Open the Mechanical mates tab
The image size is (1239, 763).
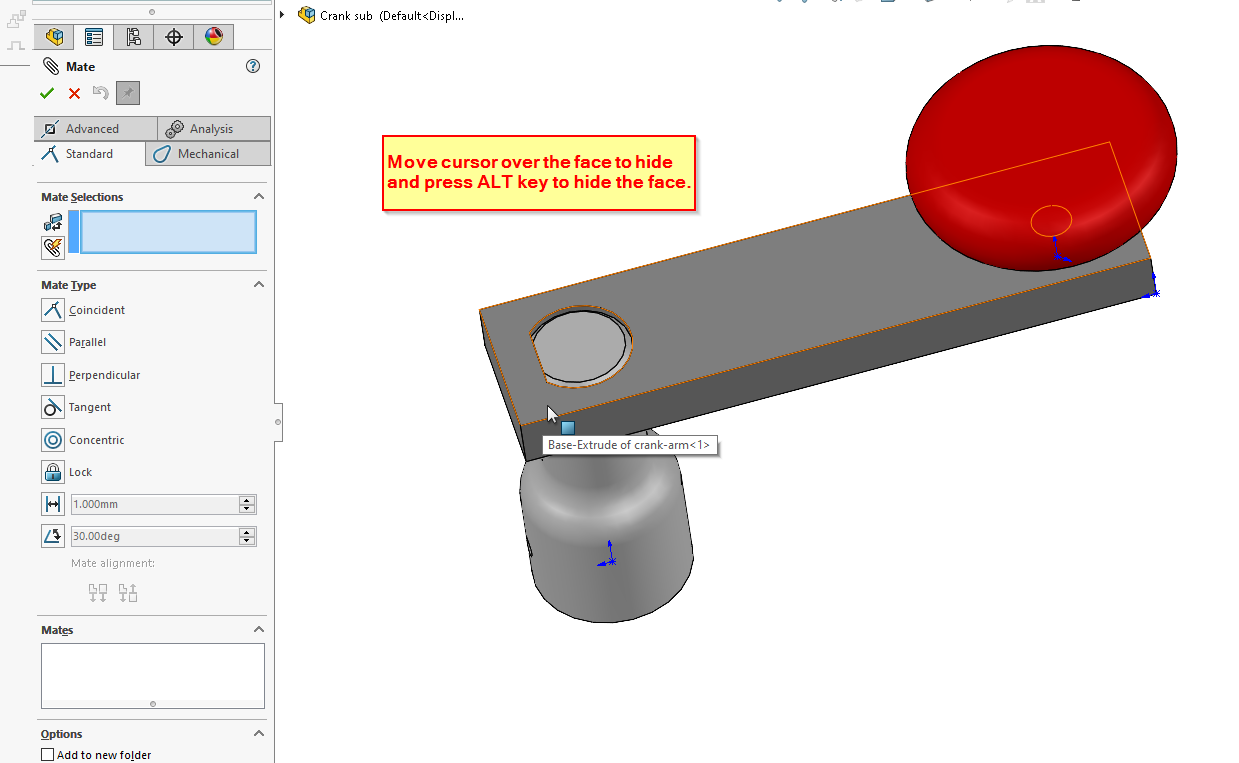208,154
